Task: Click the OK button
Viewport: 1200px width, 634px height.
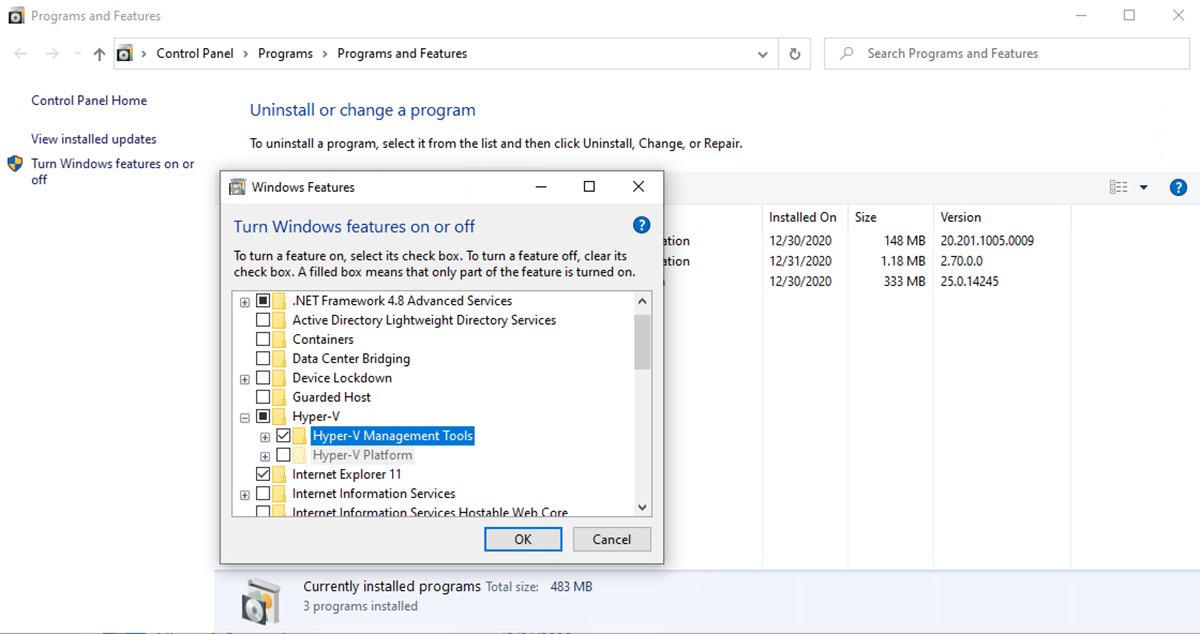Action: point(523,538)
